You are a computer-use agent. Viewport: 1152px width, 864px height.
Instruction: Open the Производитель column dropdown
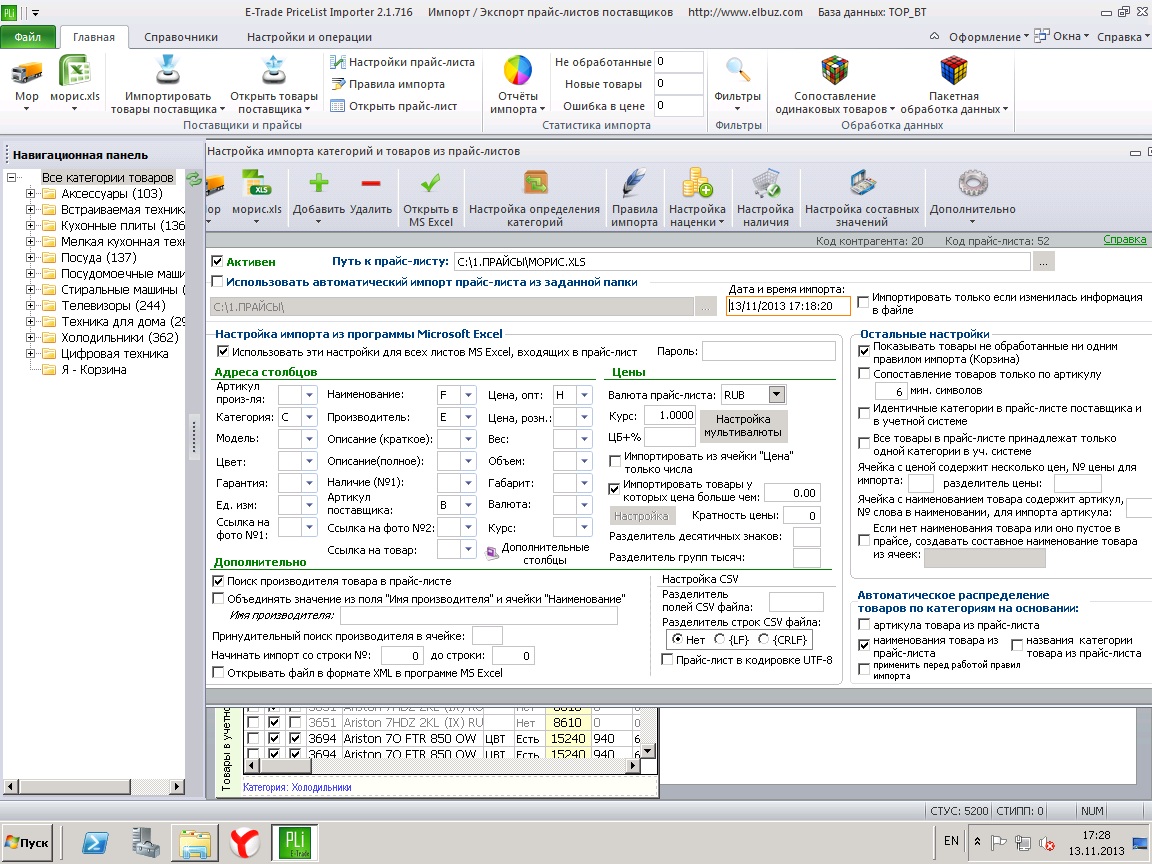(468, 417)
